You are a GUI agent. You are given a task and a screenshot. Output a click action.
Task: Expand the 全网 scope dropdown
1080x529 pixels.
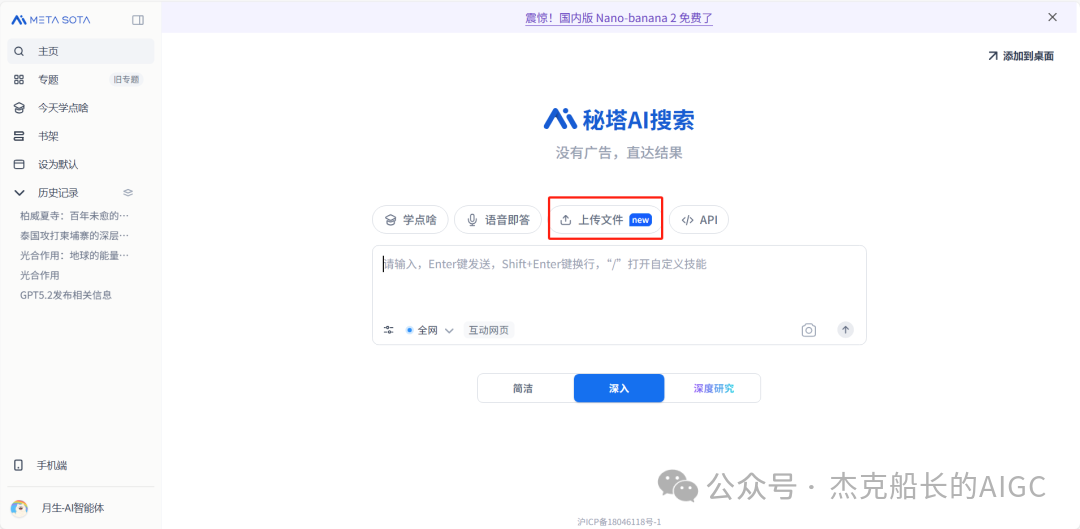tap(430, 330)
